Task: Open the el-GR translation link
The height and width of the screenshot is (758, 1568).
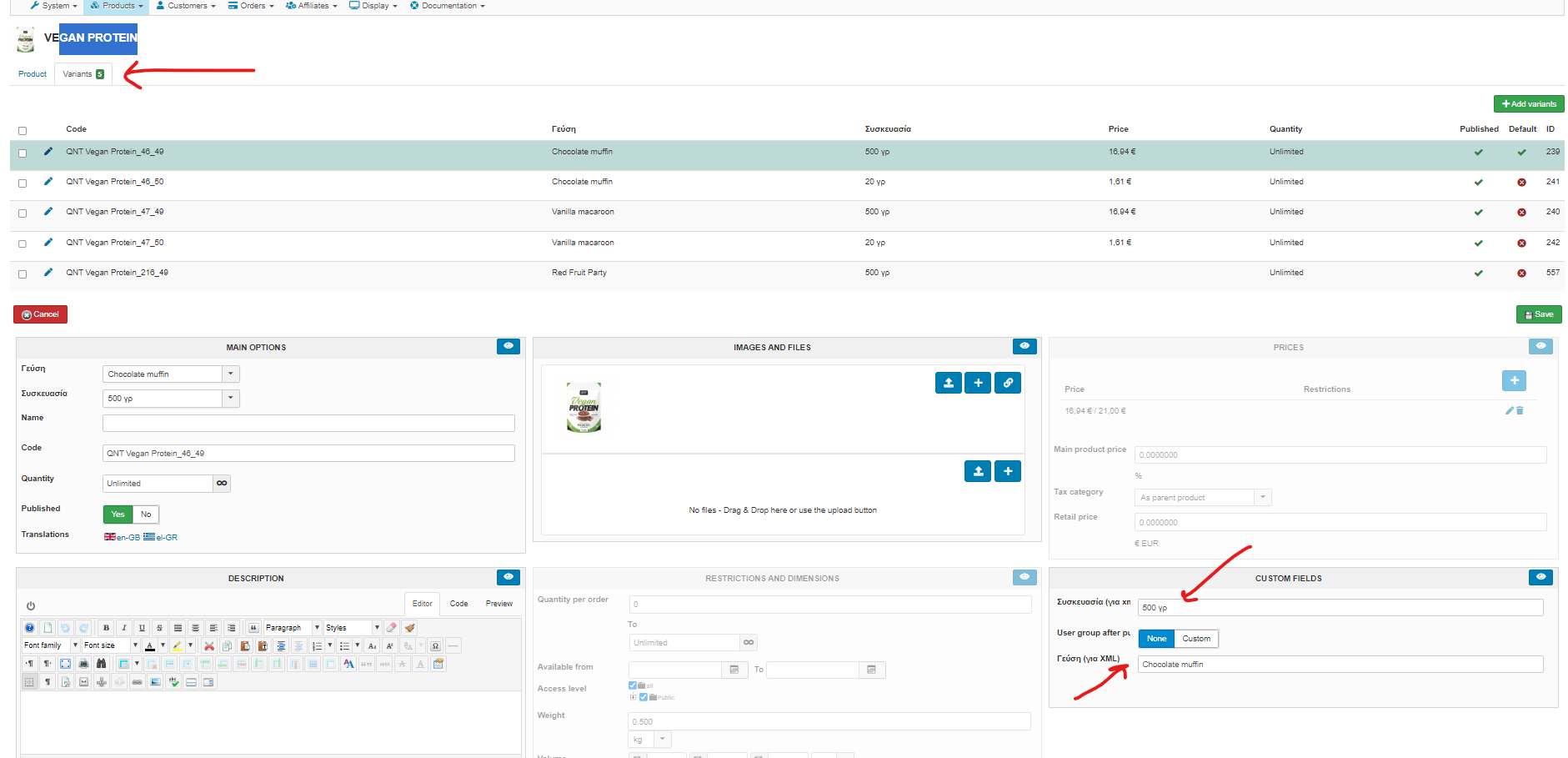Action: 160,537
